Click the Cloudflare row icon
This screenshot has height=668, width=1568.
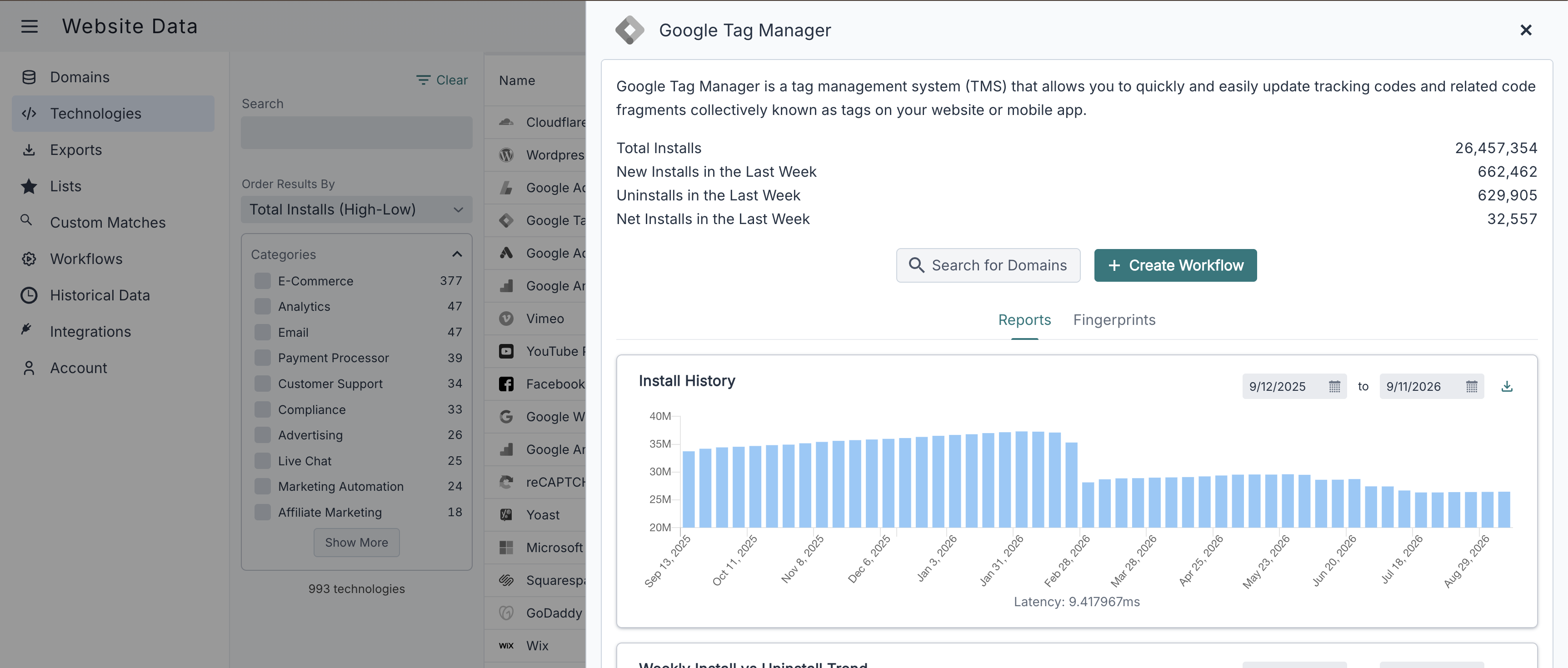click(x=506, y=122)
